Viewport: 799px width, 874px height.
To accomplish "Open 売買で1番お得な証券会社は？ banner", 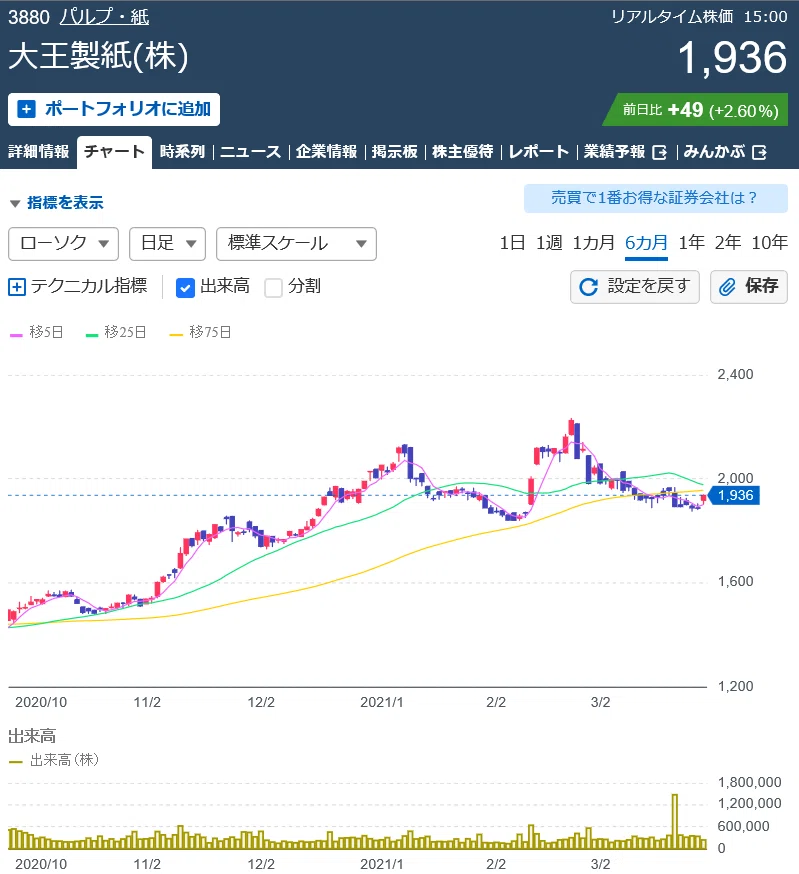I will point(656,198).
